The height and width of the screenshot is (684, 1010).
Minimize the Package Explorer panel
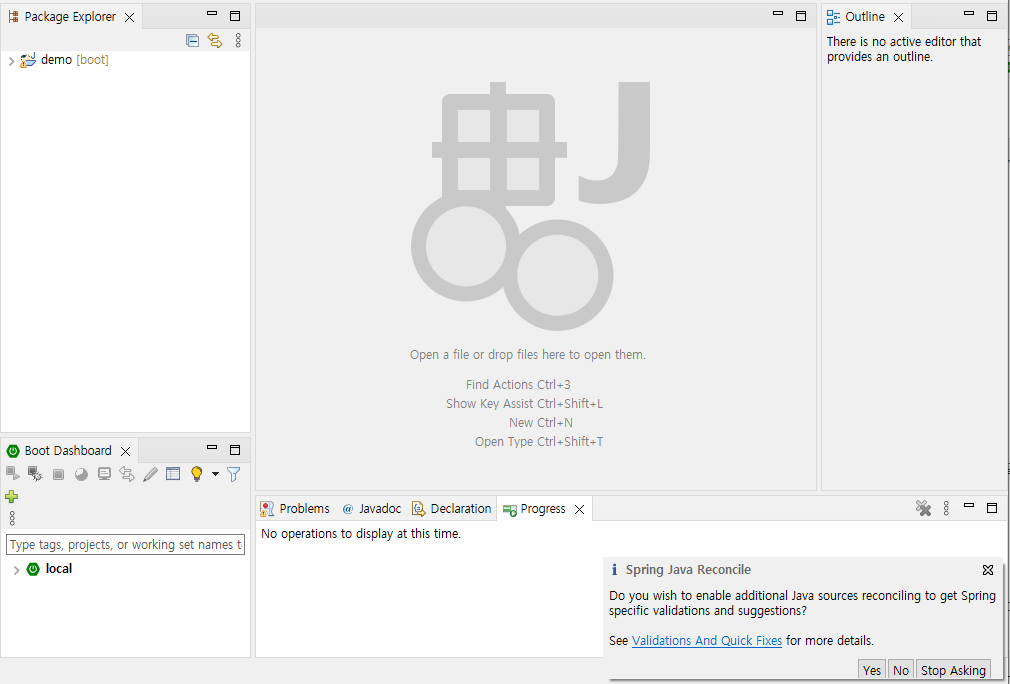coord(212,14)
